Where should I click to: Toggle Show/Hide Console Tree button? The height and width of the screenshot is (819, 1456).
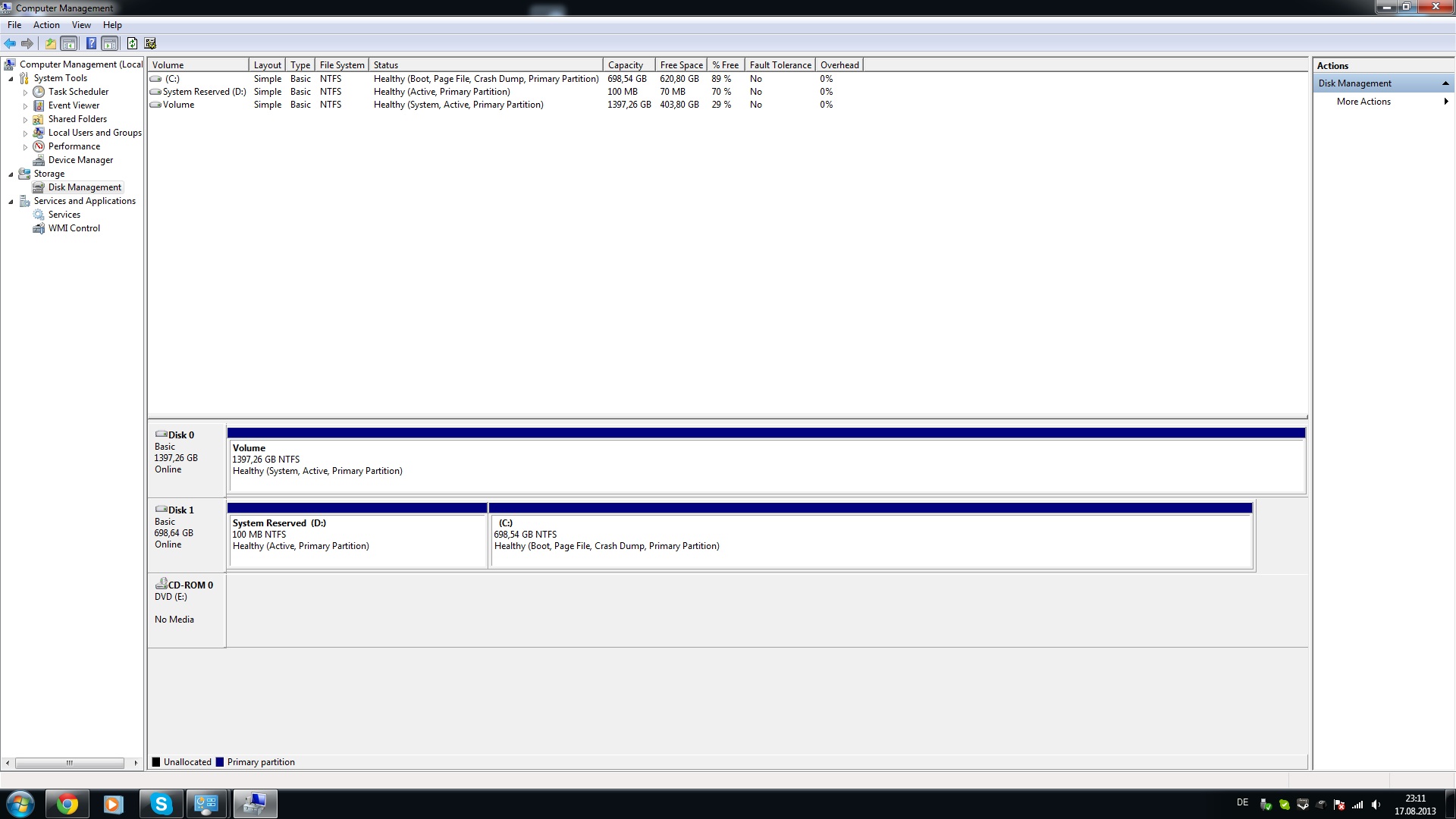tap(69, 44)
